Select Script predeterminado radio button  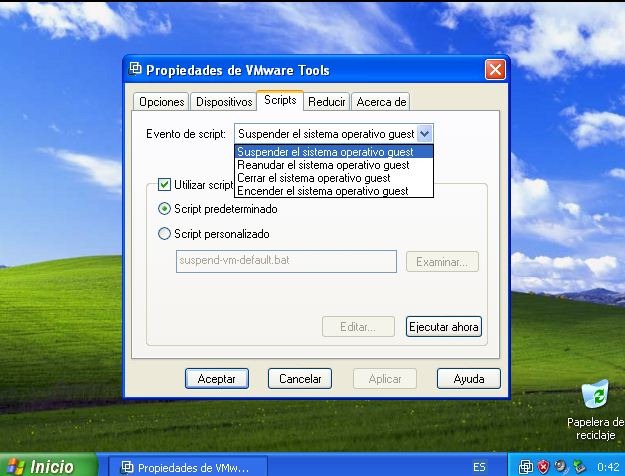pos(164,209)
